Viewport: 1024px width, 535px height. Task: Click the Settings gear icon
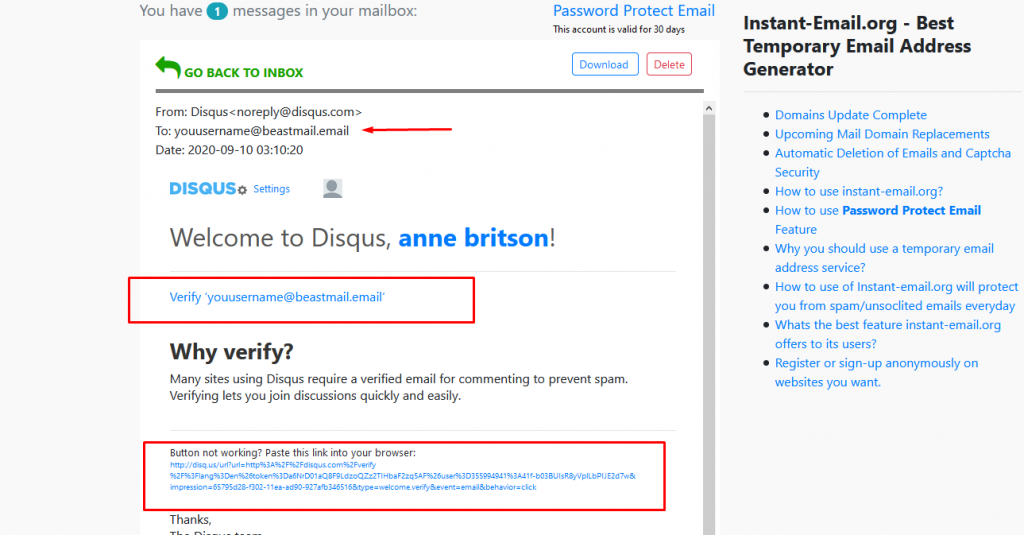point(242,190)
